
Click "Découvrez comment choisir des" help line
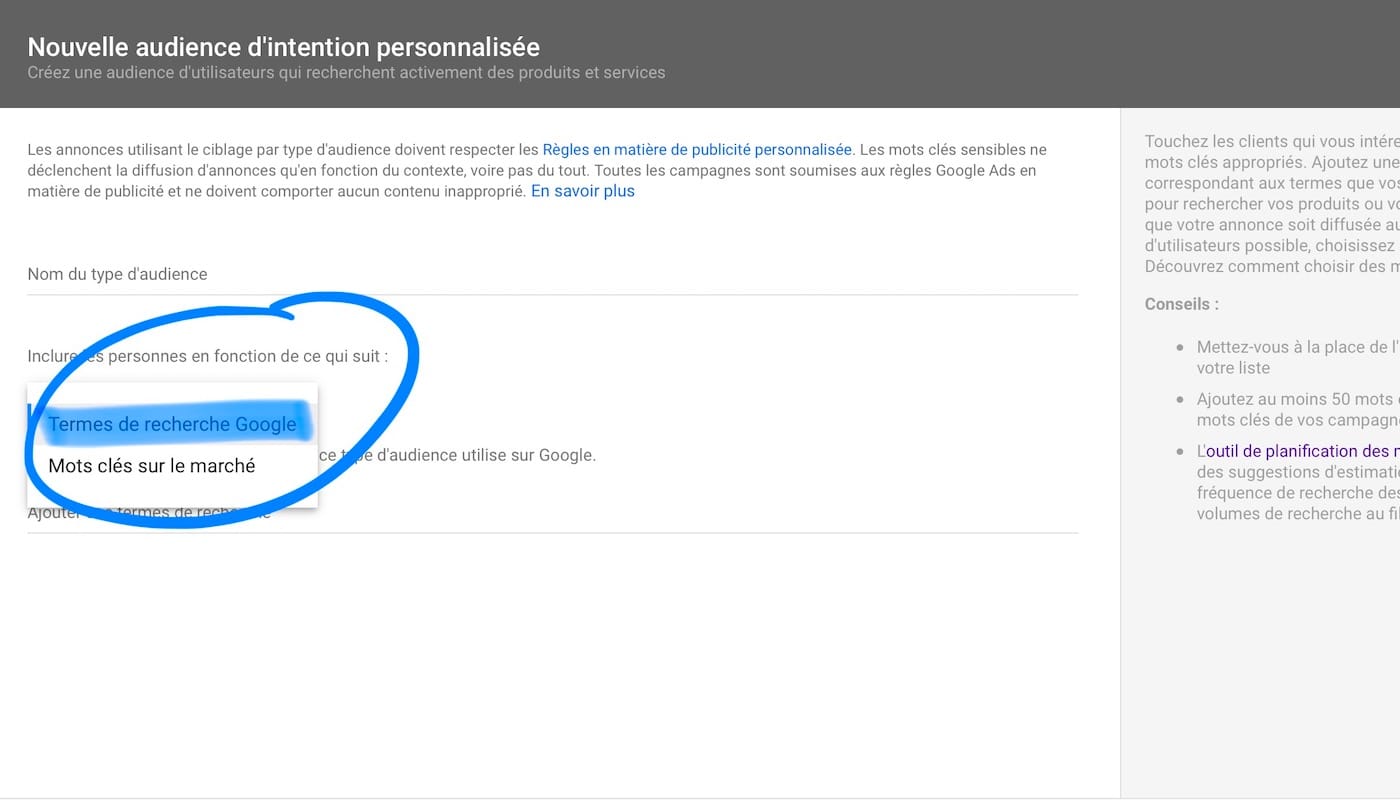pos(1272,266)
